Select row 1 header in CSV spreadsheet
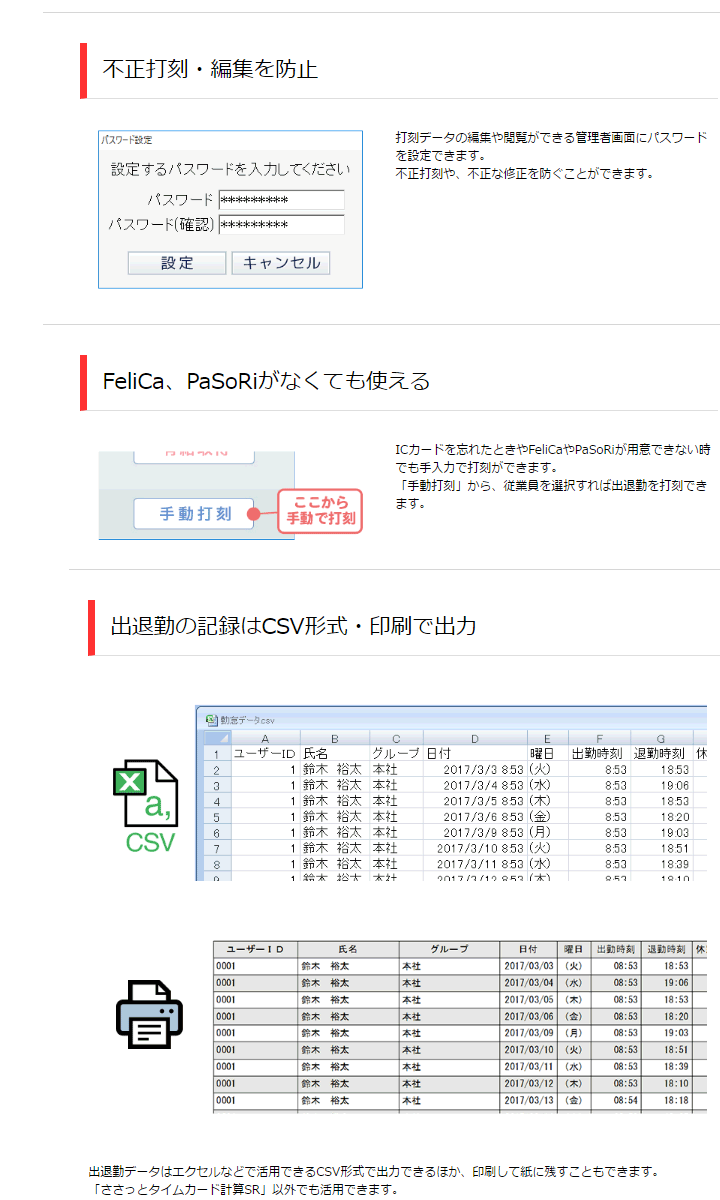 (x=216, y=754)
